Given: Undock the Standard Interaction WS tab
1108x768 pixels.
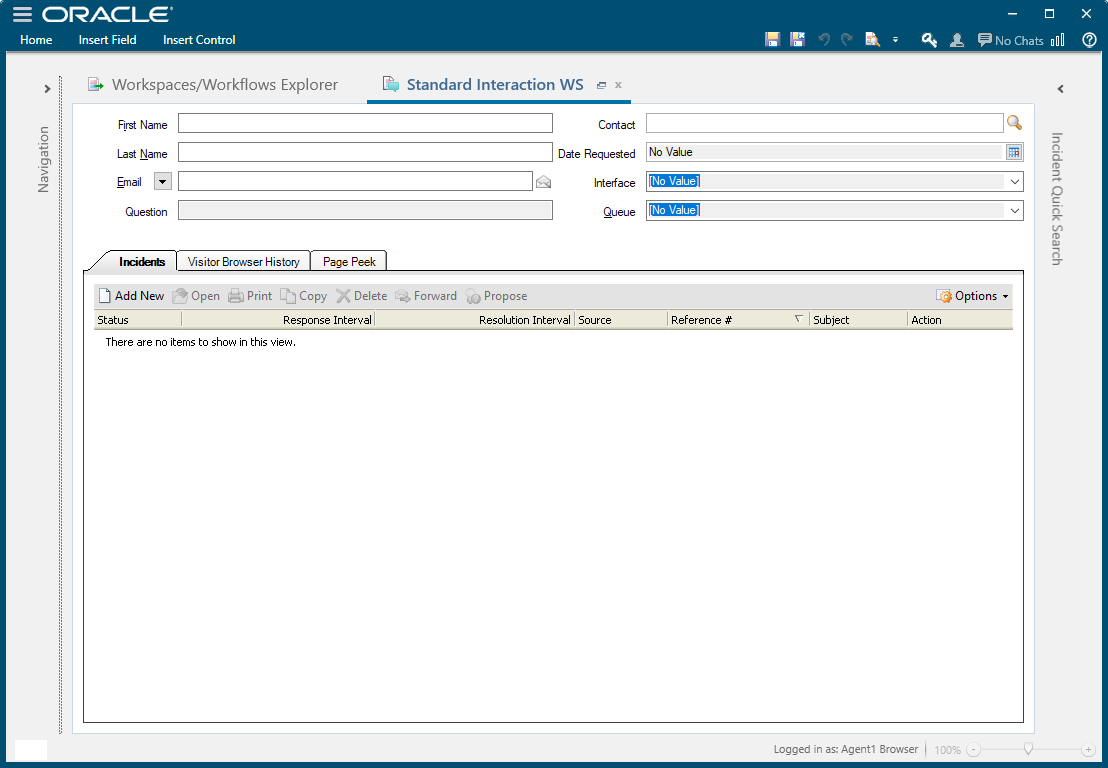Looking at the screenshot, I should pos(601,85).
